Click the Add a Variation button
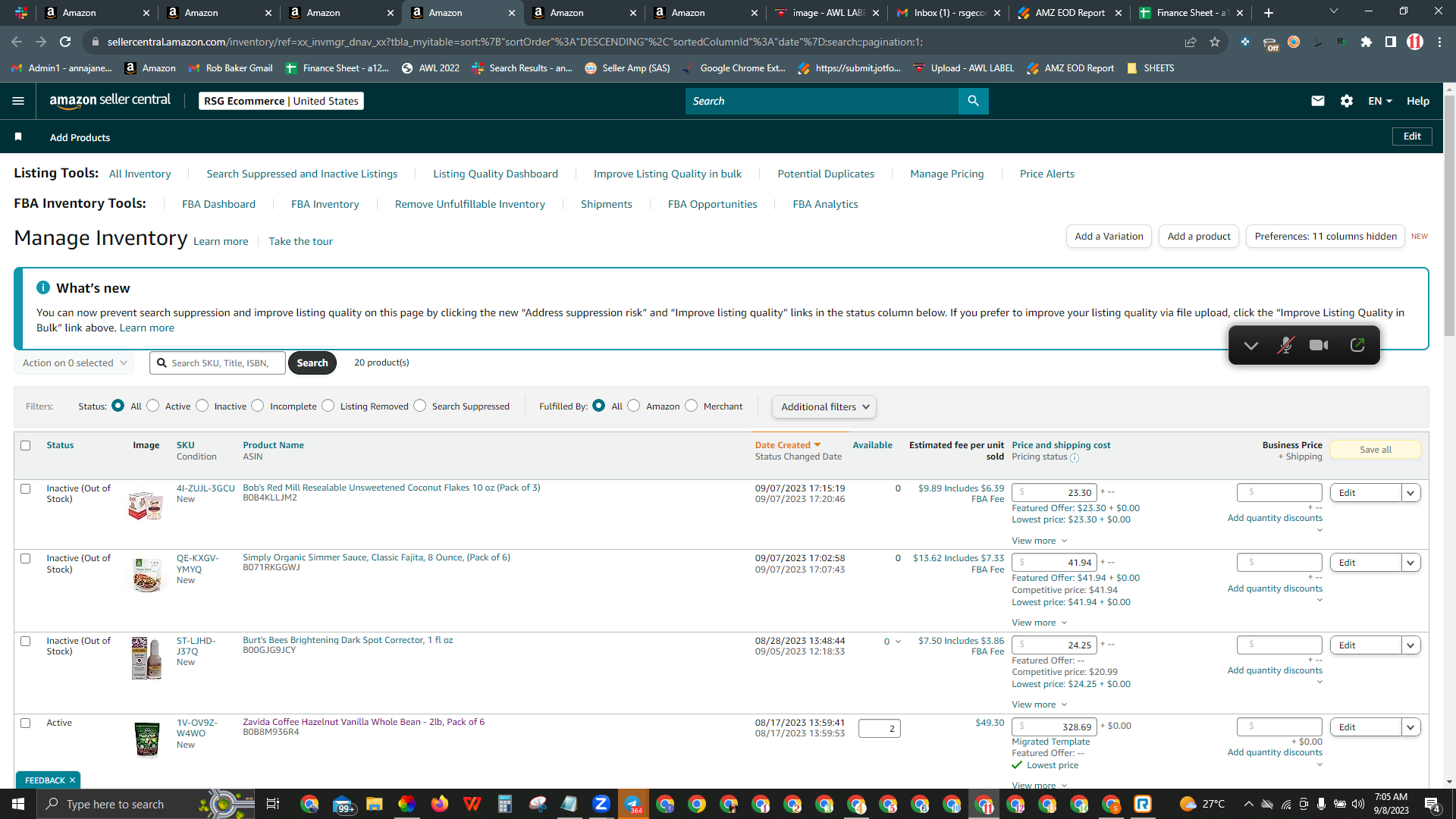This screenshot has width=1456, height=819. tap(1109, 237)
